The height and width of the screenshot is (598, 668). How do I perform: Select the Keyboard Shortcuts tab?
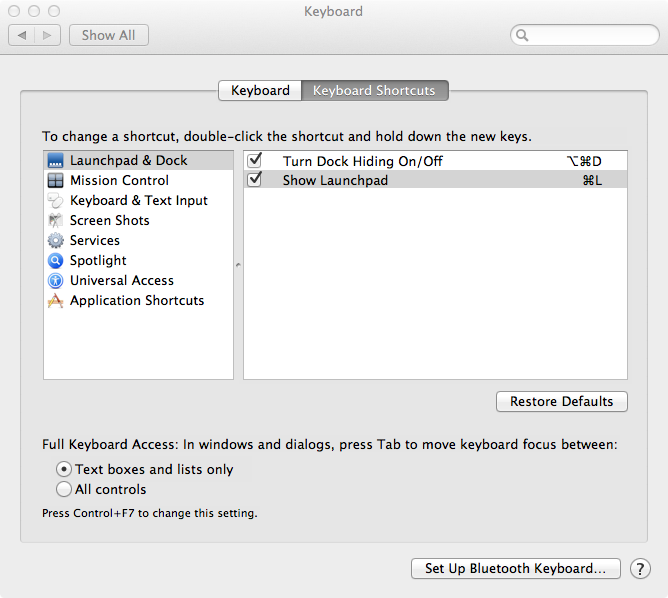pyautogui.click(x=374, y=91)
